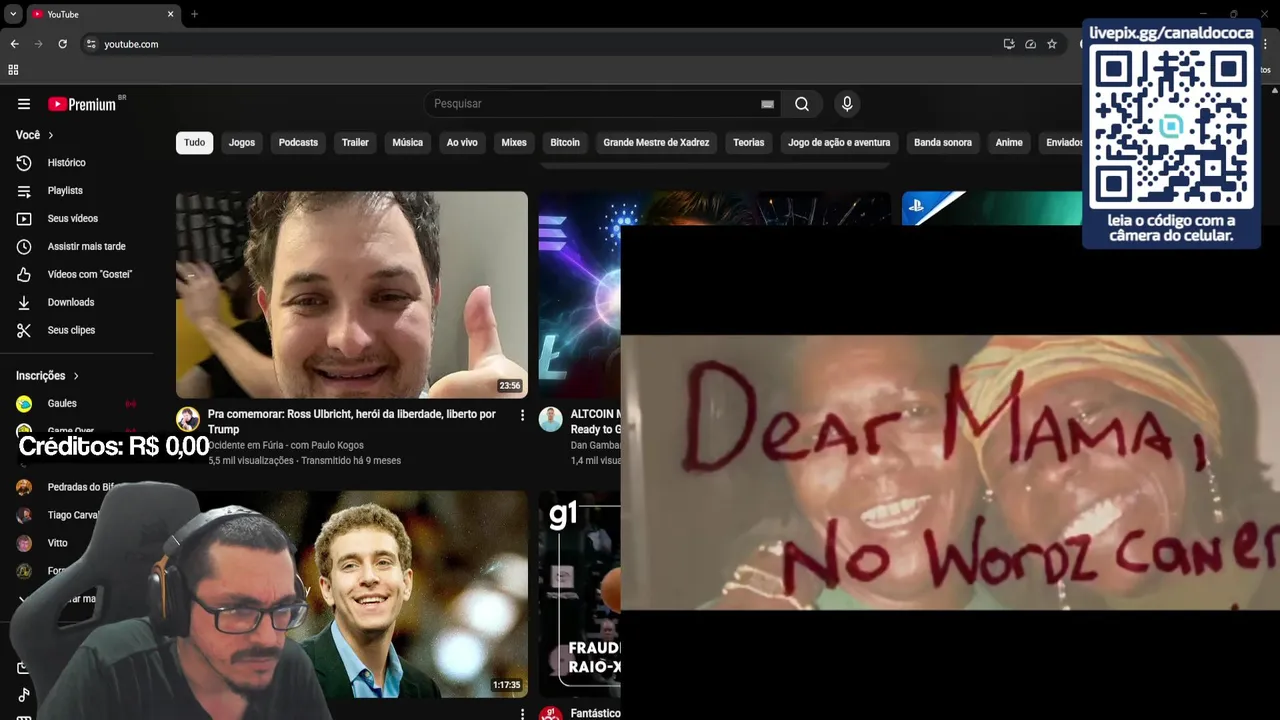1280x720 pixels.
Task: Select the Jogos filter chip
Action: point(242,143)
